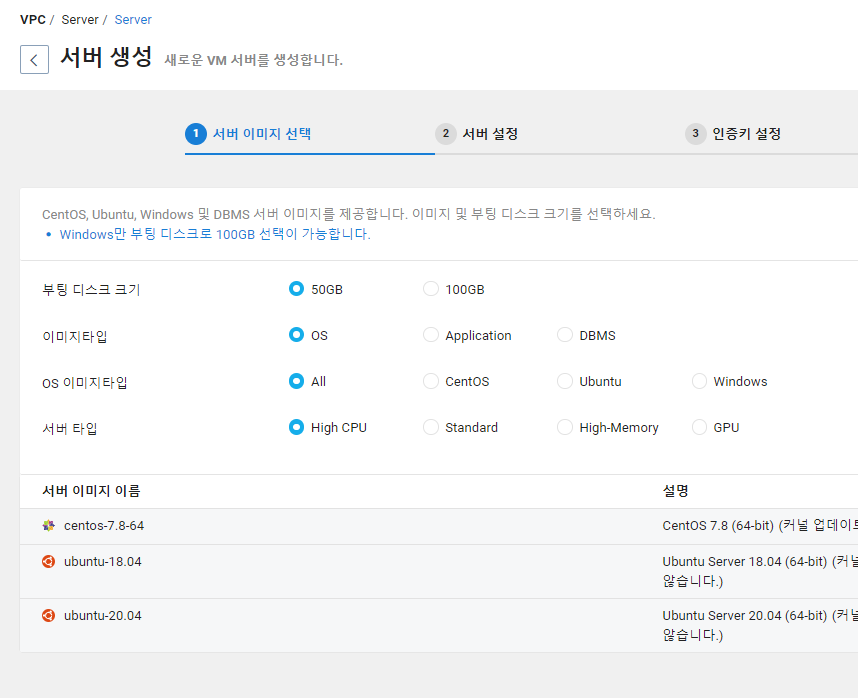Click the CentOS 7.8 (64-bit) description

(x=760, y=526)
